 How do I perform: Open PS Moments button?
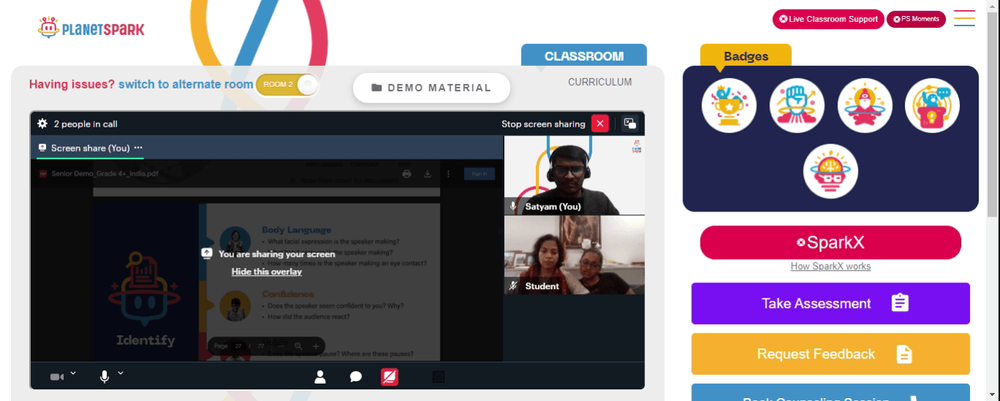(916, 19)
